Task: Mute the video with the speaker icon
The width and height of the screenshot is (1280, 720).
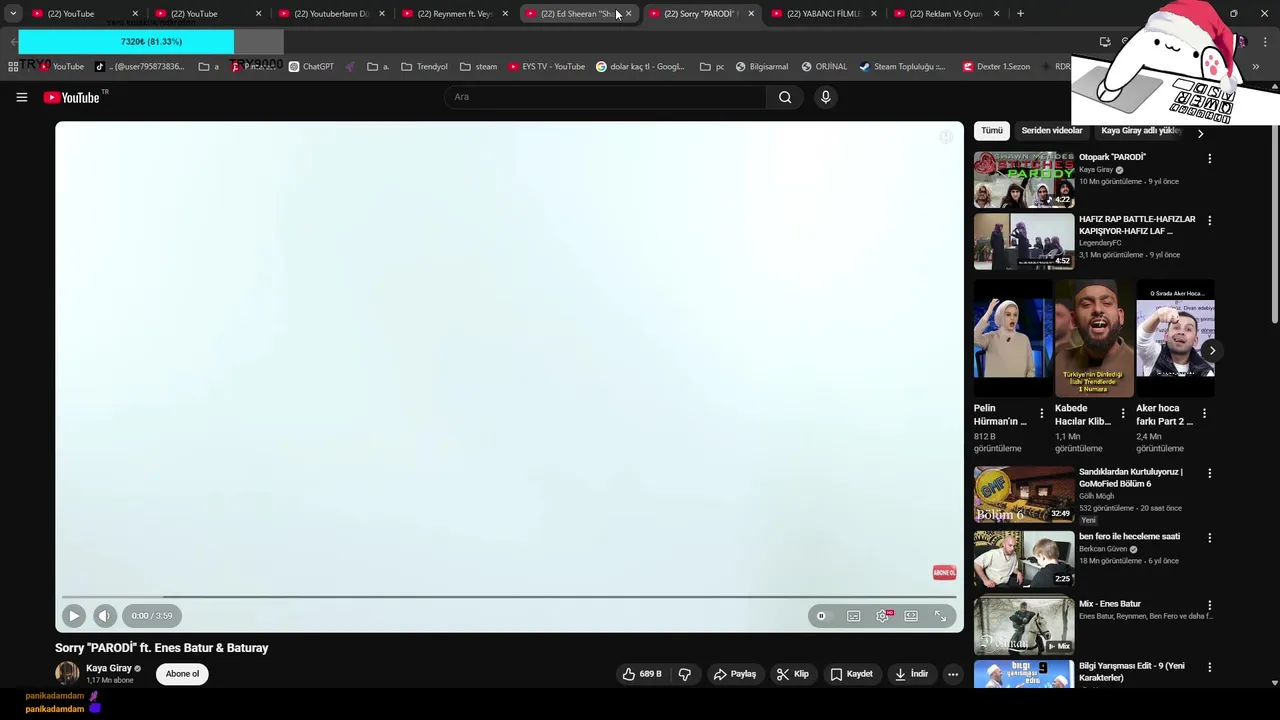Action: point(104,616)
